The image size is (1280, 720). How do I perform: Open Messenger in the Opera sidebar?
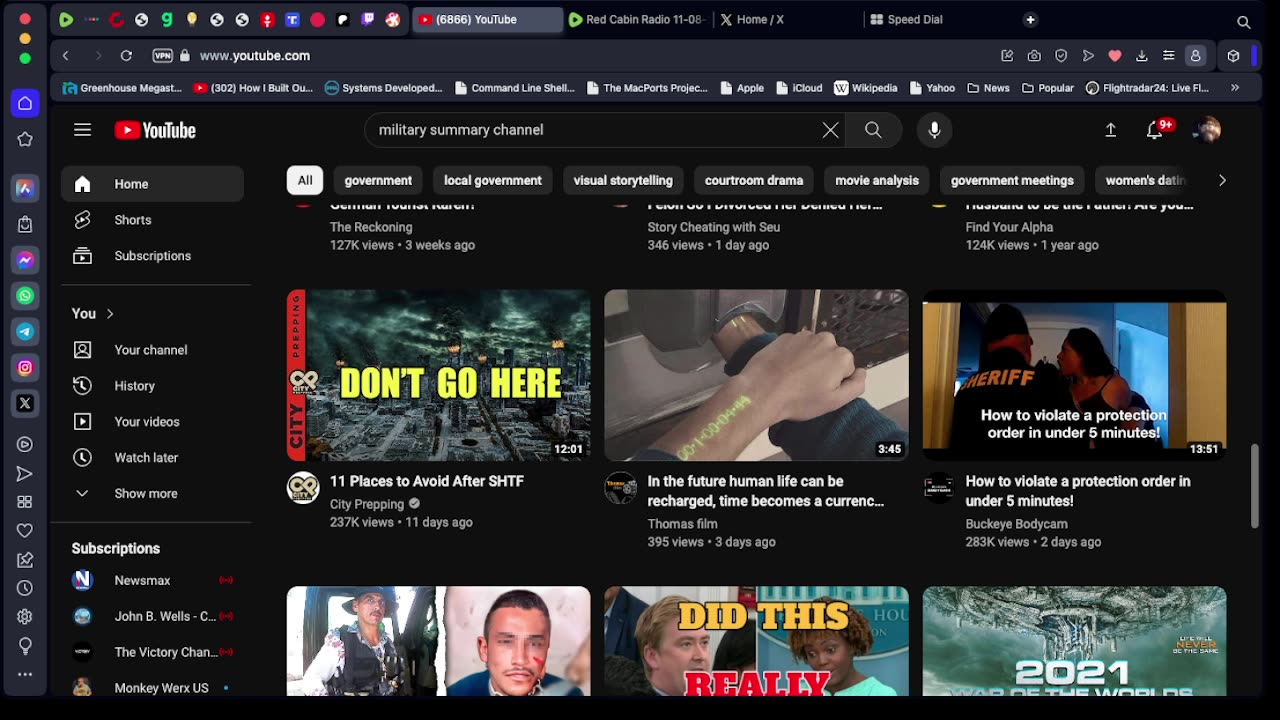tap(25, 260)
